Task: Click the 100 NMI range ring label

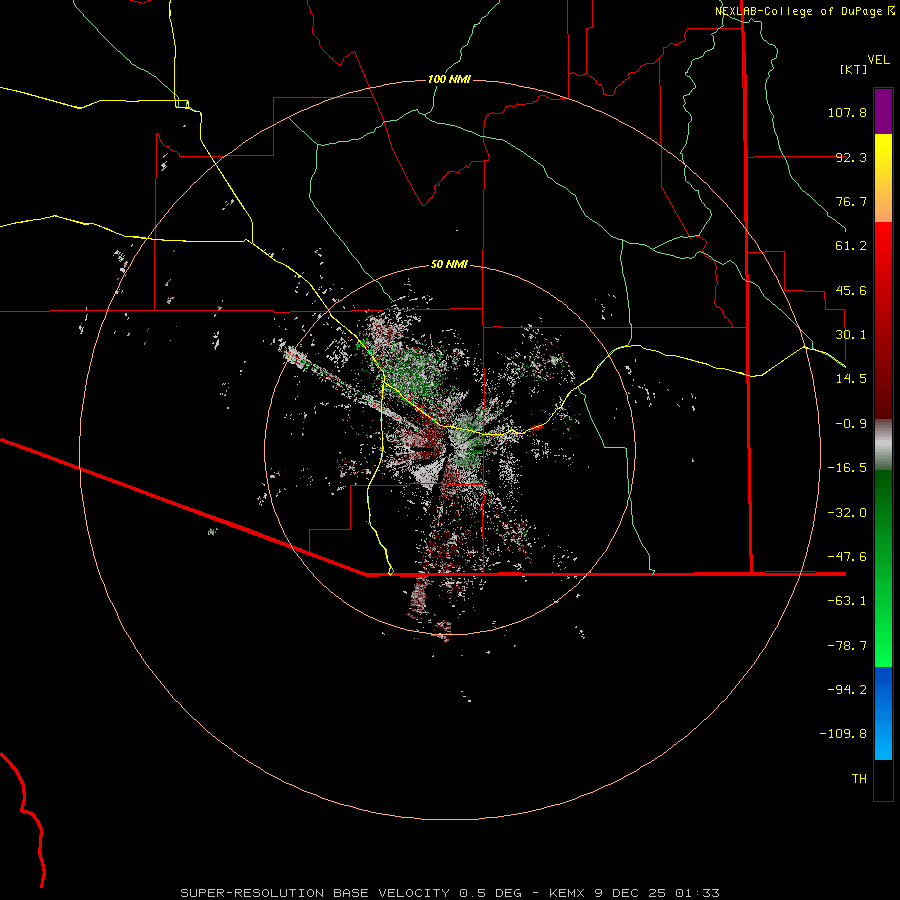Action: [449, 79]
